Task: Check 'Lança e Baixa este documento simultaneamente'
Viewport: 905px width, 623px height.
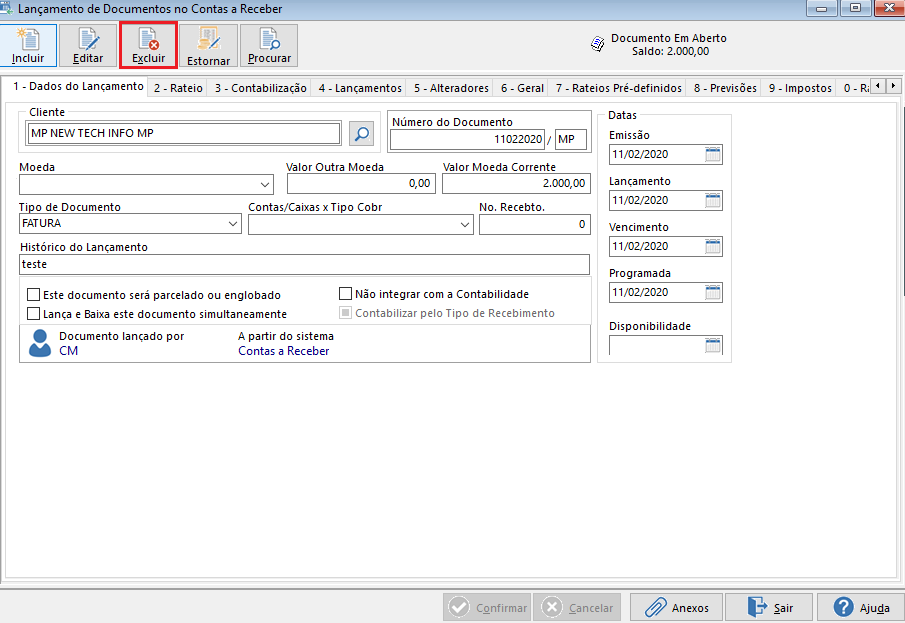Action: [x=33, y=314]
